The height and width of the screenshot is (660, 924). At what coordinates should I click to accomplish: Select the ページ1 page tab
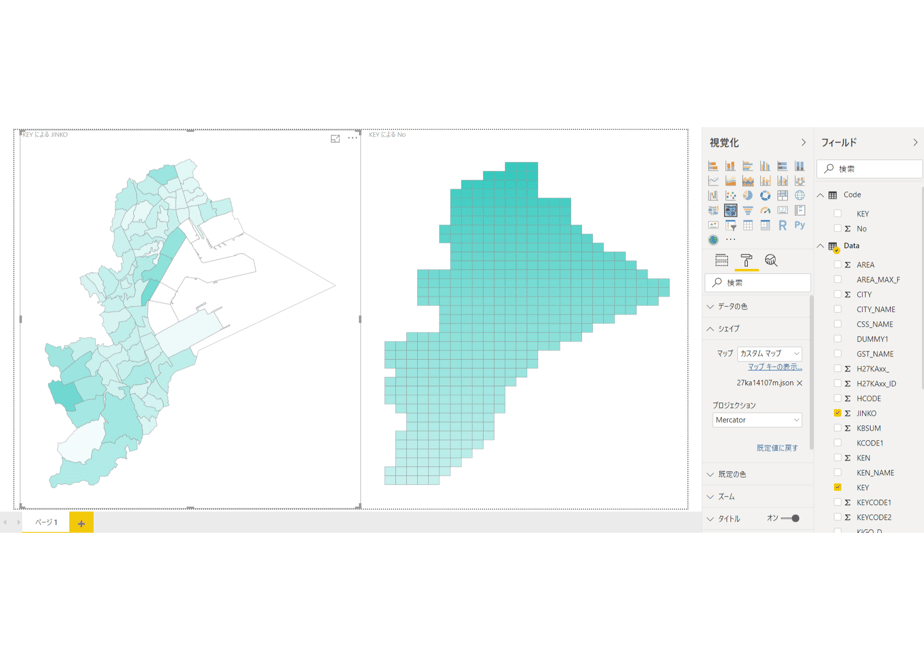click(x=46, y=522)
